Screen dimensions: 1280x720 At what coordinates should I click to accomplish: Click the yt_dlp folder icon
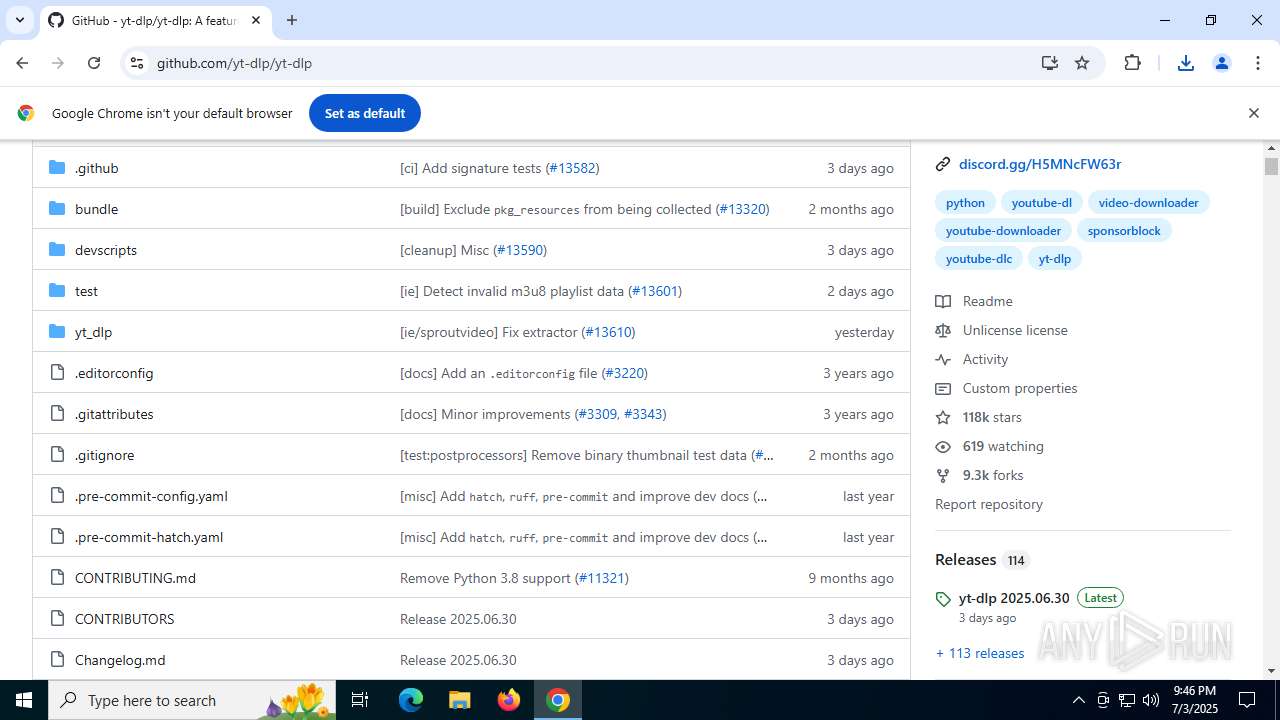pyautogui.click(x=57, y=332)
